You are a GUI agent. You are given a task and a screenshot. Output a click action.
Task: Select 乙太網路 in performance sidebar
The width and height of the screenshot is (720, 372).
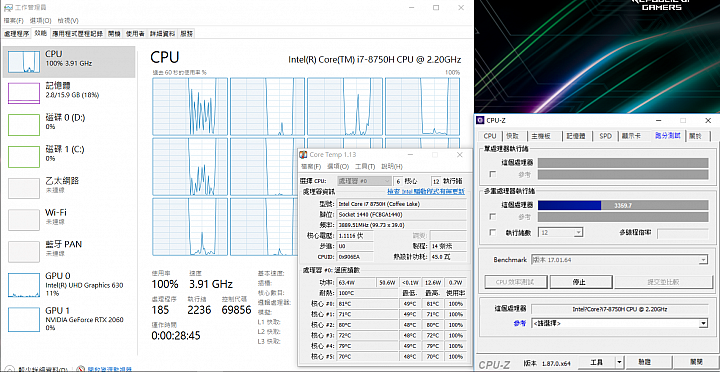pos(69,188)
